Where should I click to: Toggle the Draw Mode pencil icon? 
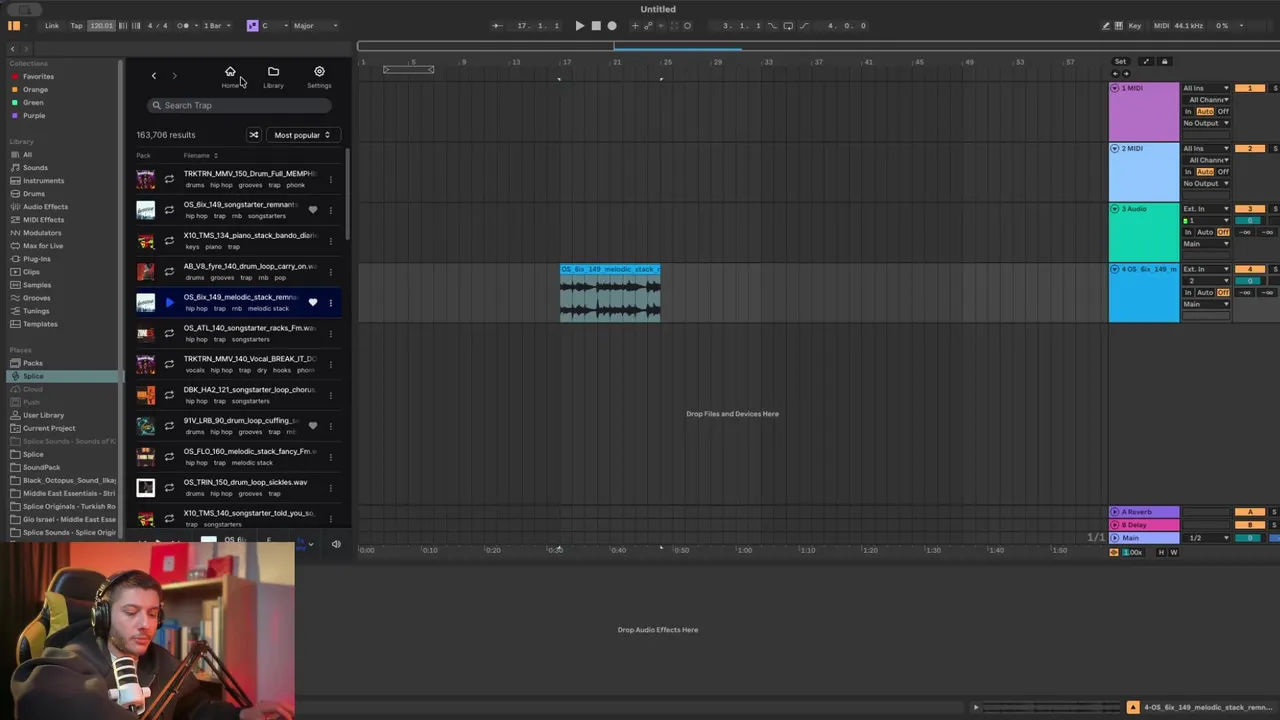(1105, 26)
